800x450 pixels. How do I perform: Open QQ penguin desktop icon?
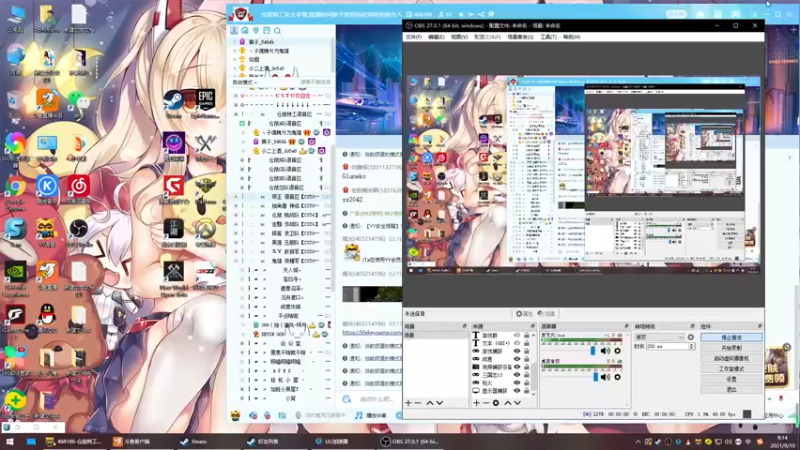(x=47, y=317)
